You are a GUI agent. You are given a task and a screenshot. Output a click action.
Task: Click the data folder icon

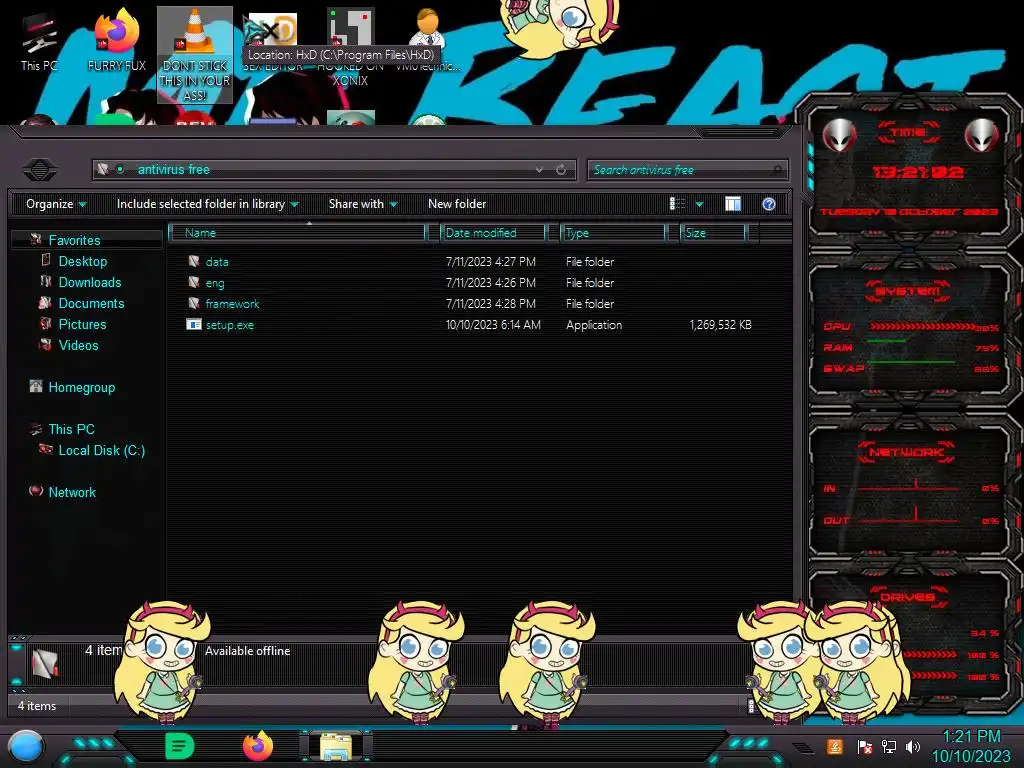[x=193, y=261]
